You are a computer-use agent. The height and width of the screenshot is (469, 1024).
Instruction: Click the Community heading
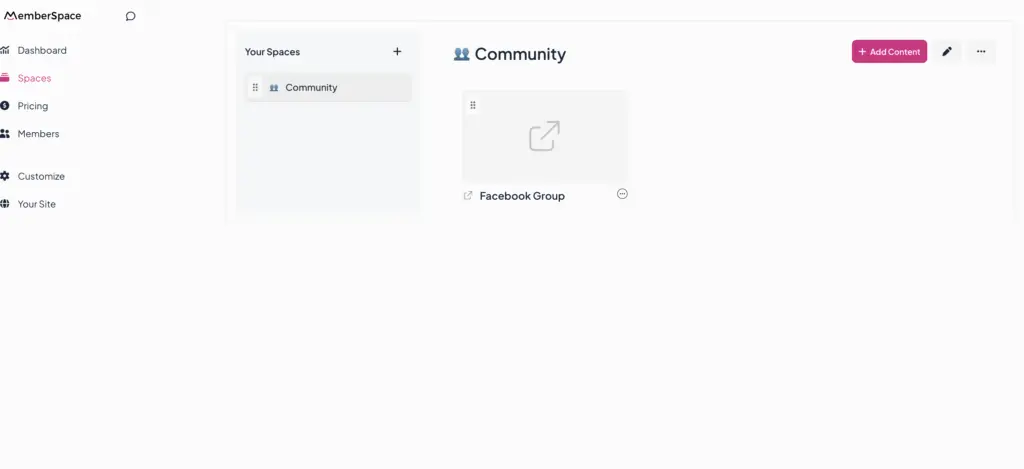pos(520,54)
